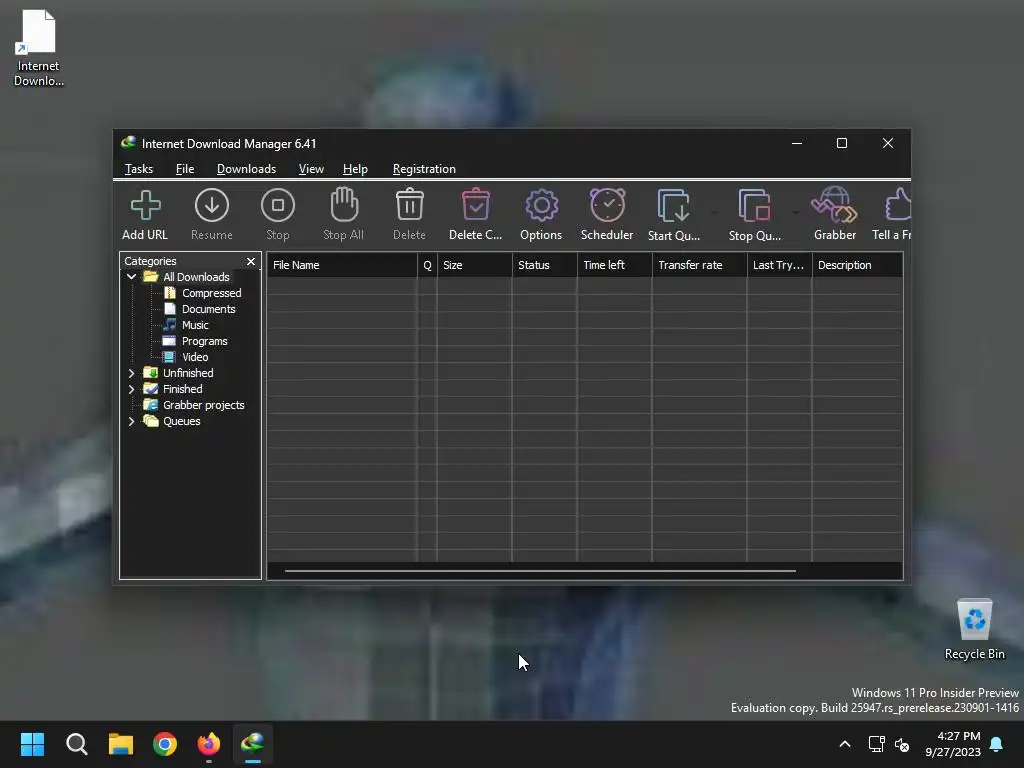
Task: Expand the Finished category node
Action: pos(131,389)
